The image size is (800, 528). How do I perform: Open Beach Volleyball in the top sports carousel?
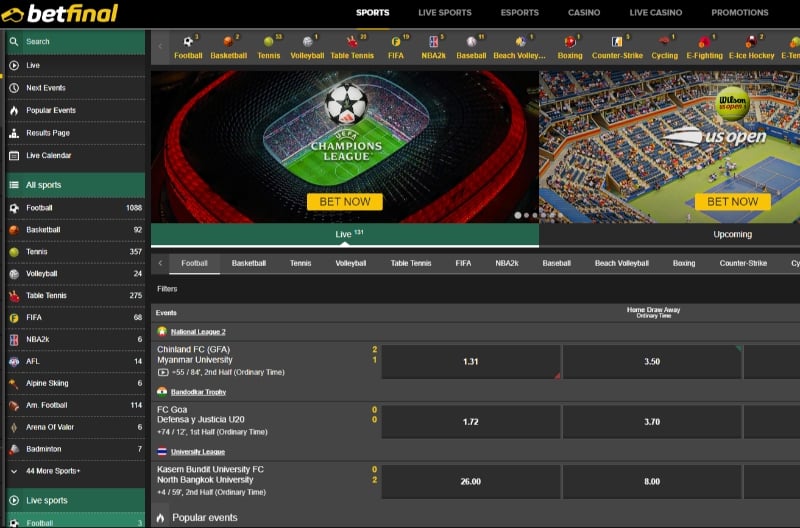(519, 48)
